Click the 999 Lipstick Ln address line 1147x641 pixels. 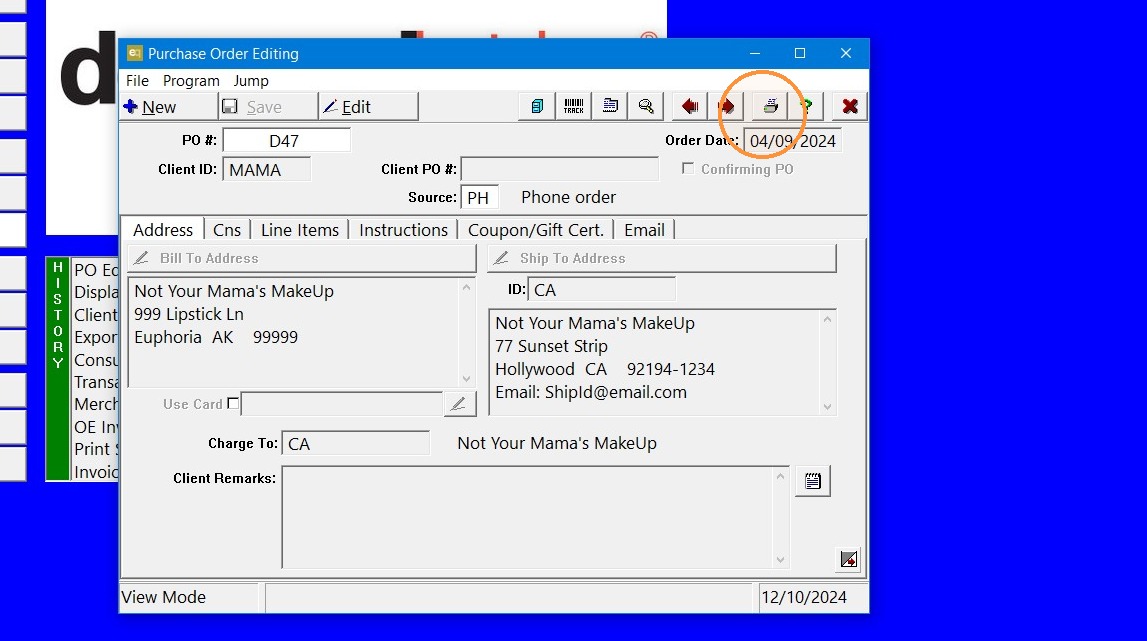coord(189,314)
